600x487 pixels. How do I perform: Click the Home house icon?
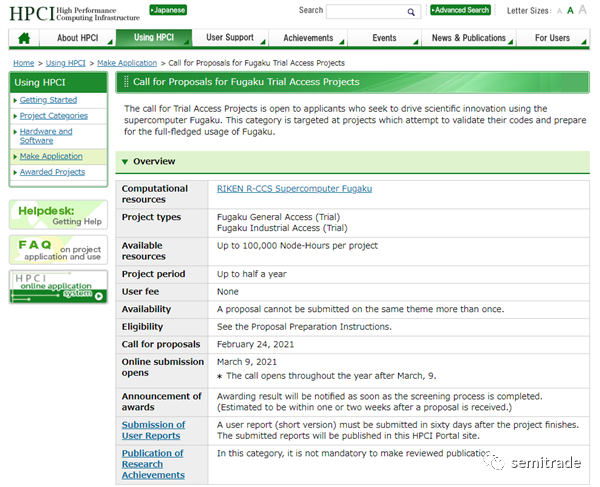(24, 38)
